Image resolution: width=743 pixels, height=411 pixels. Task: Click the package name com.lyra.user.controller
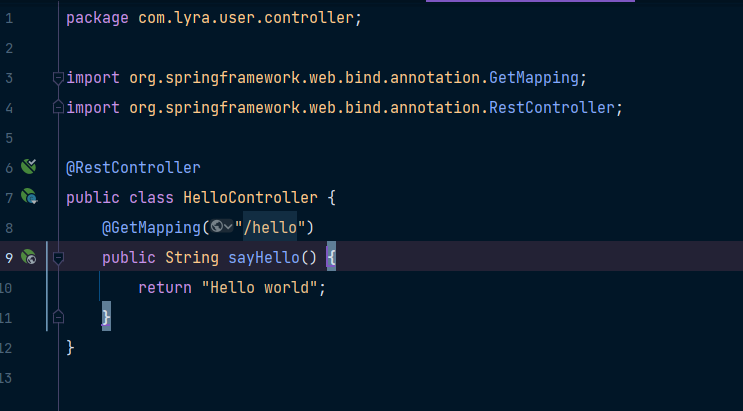point(246,18)
